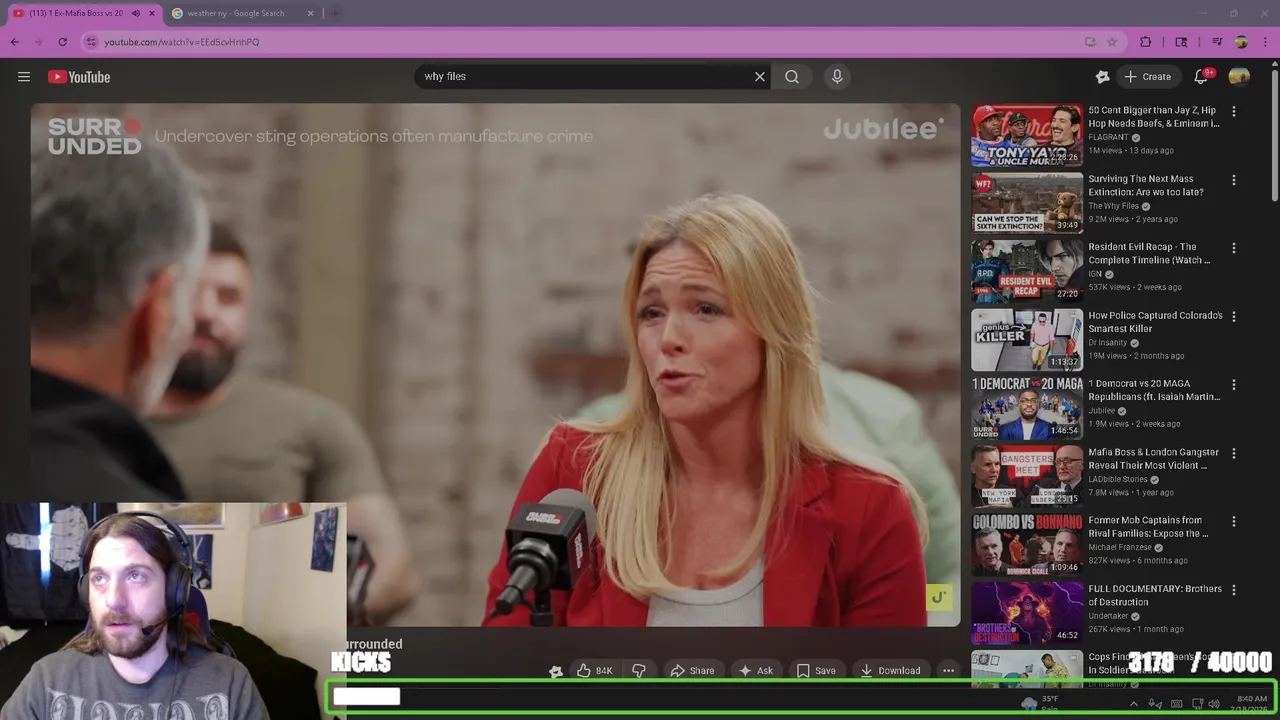Open 'Mafia Boss & London Gangster' video title

pyautogui.click(x=1153, y=459)
